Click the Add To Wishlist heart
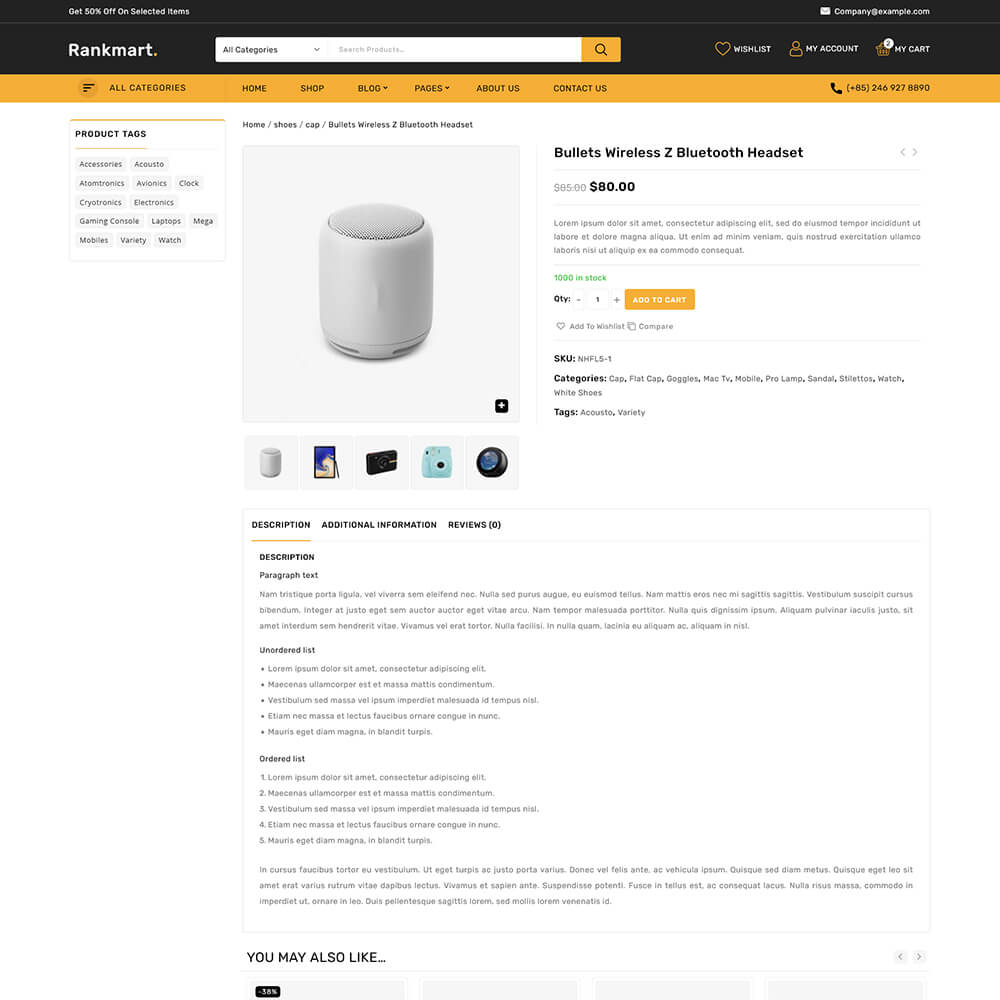Screen dimensions: 1000x1000 click(561, 326)
